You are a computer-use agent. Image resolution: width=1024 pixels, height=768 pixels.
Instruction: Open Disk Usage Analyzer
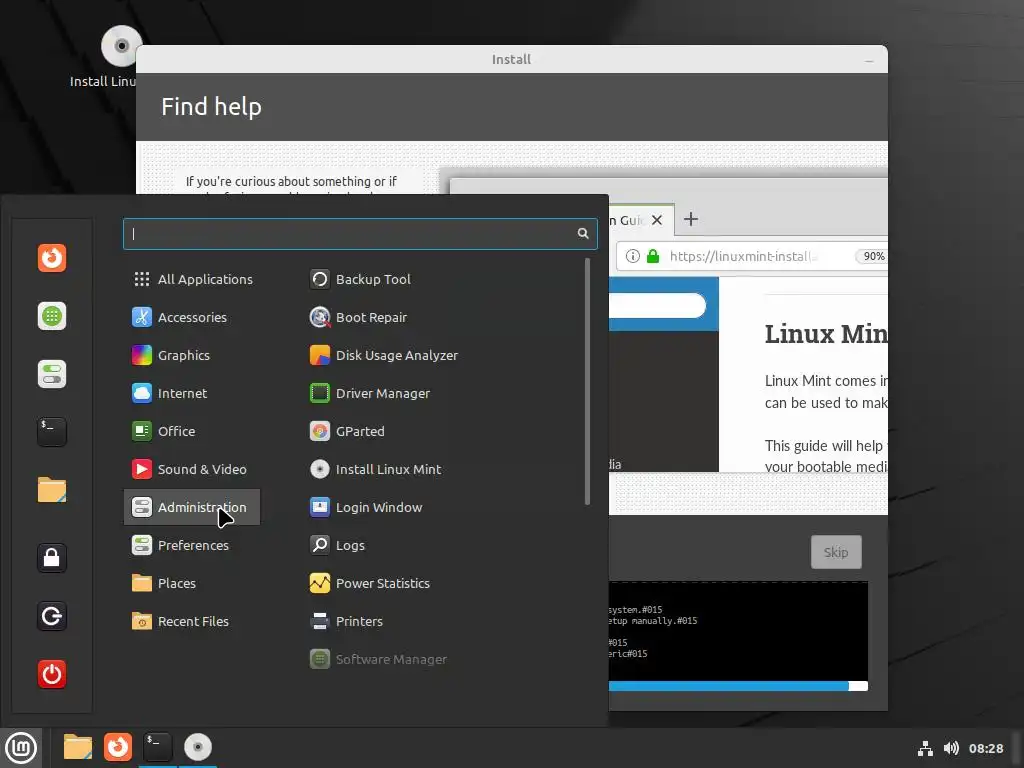coord(384,355)
